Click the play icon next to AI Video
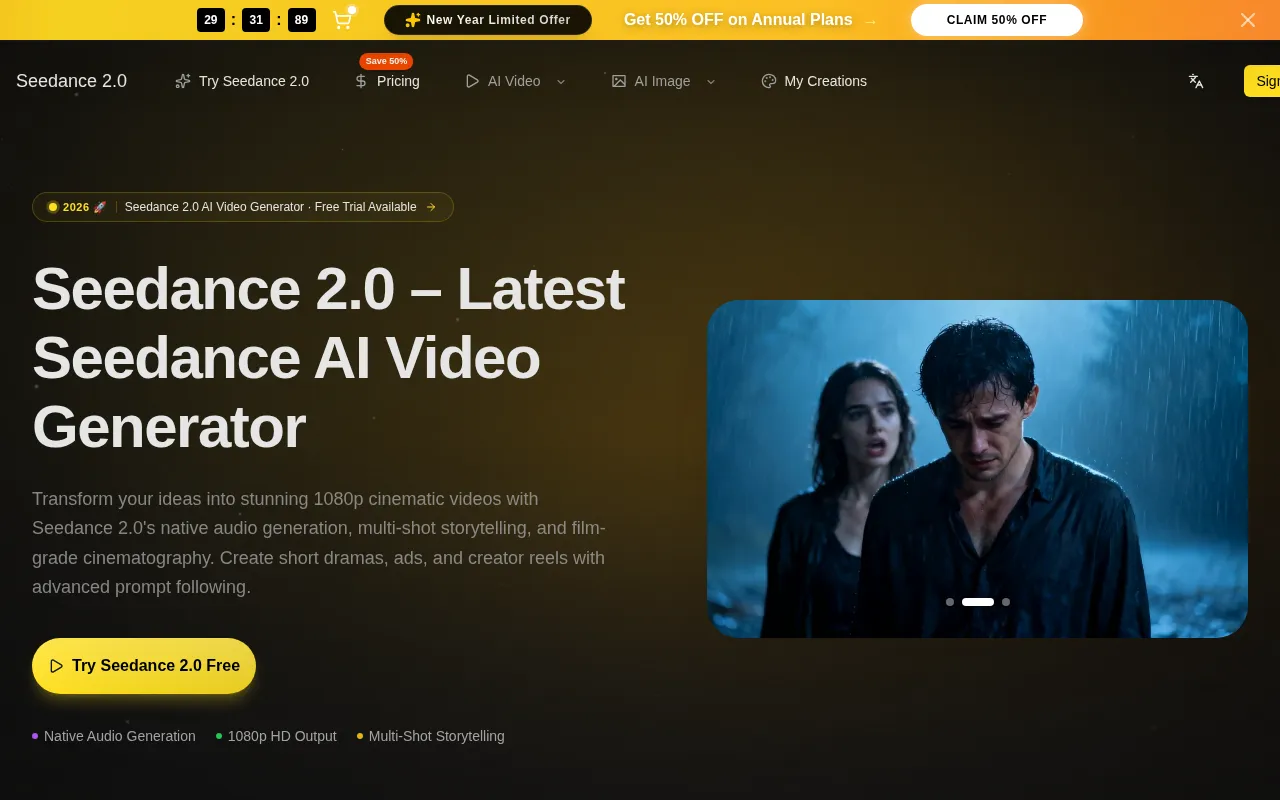Screen dimensions: 1280x800 point(472,81)
